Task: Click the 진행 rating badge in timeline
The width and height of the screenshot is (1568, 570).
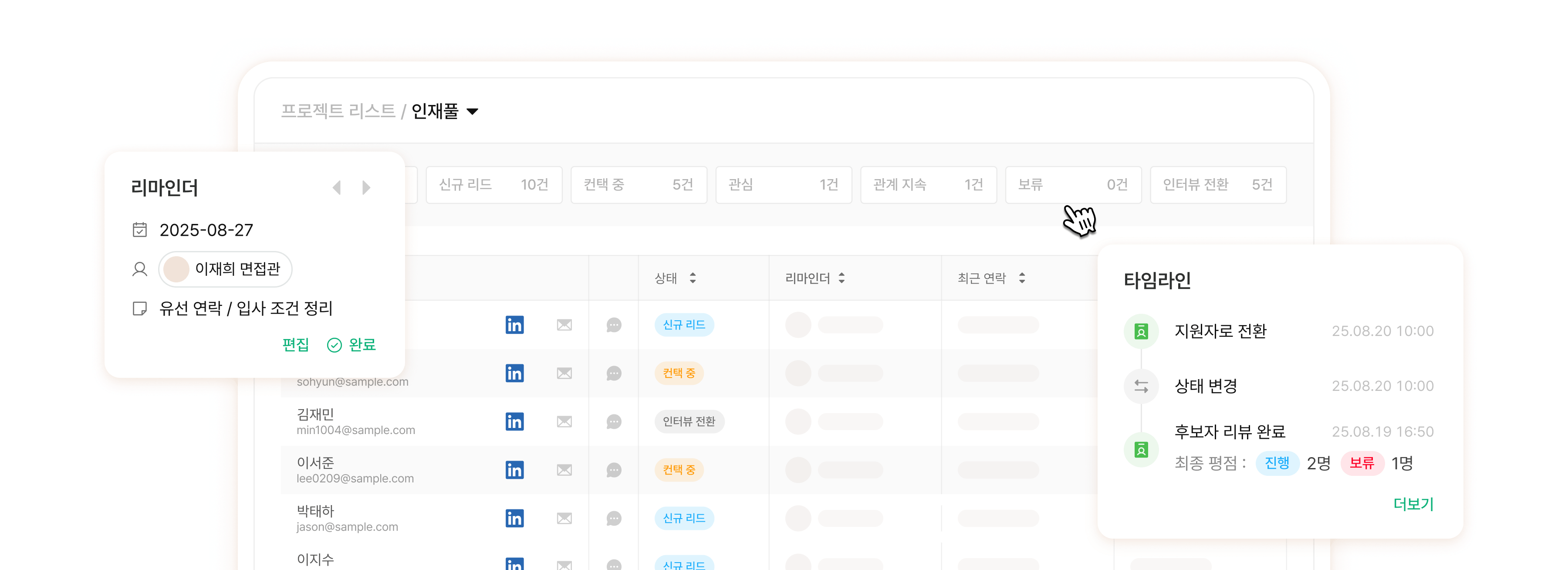Action: pyautogui.click(x=1277, y=463)
